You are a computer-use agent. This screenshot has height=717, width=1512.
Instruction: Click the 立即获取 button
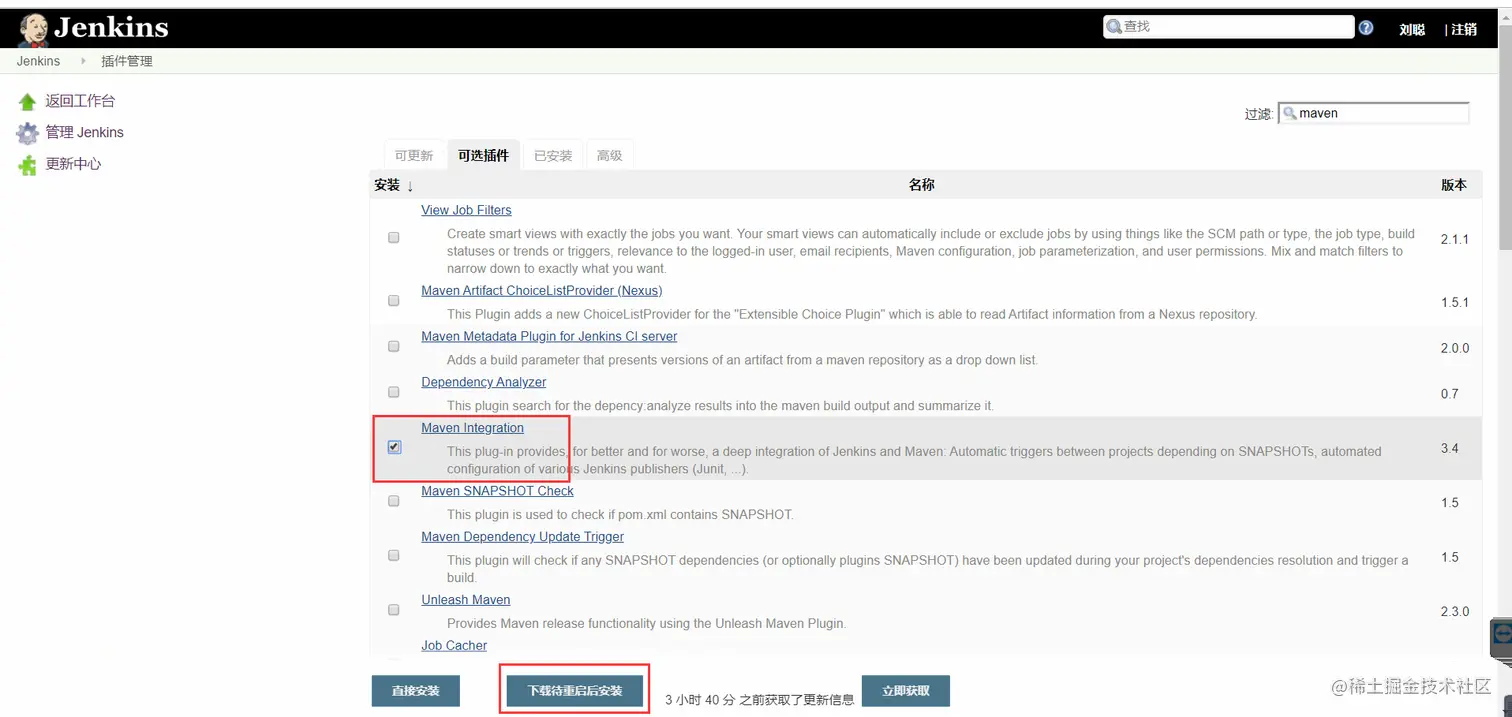click(906, 691)
